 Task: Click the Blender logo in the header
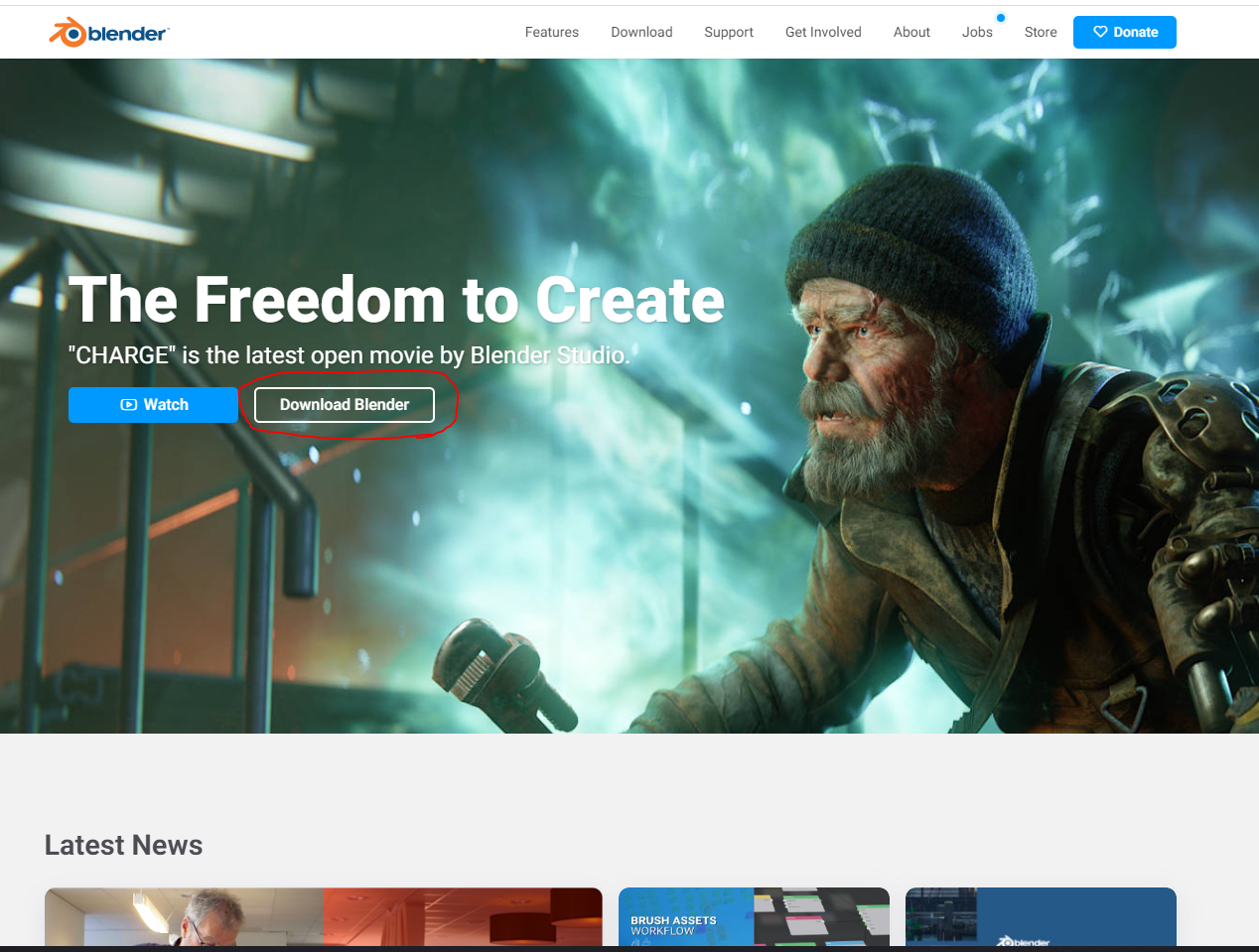109,33
